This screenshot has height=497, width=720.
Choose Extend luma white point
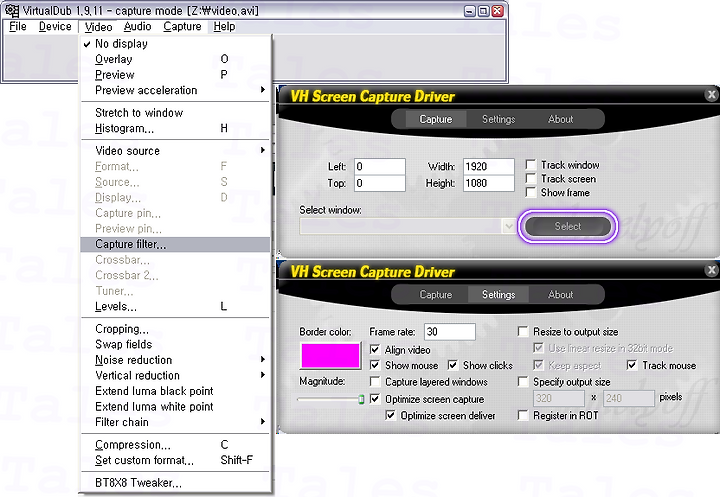(175, 407)
